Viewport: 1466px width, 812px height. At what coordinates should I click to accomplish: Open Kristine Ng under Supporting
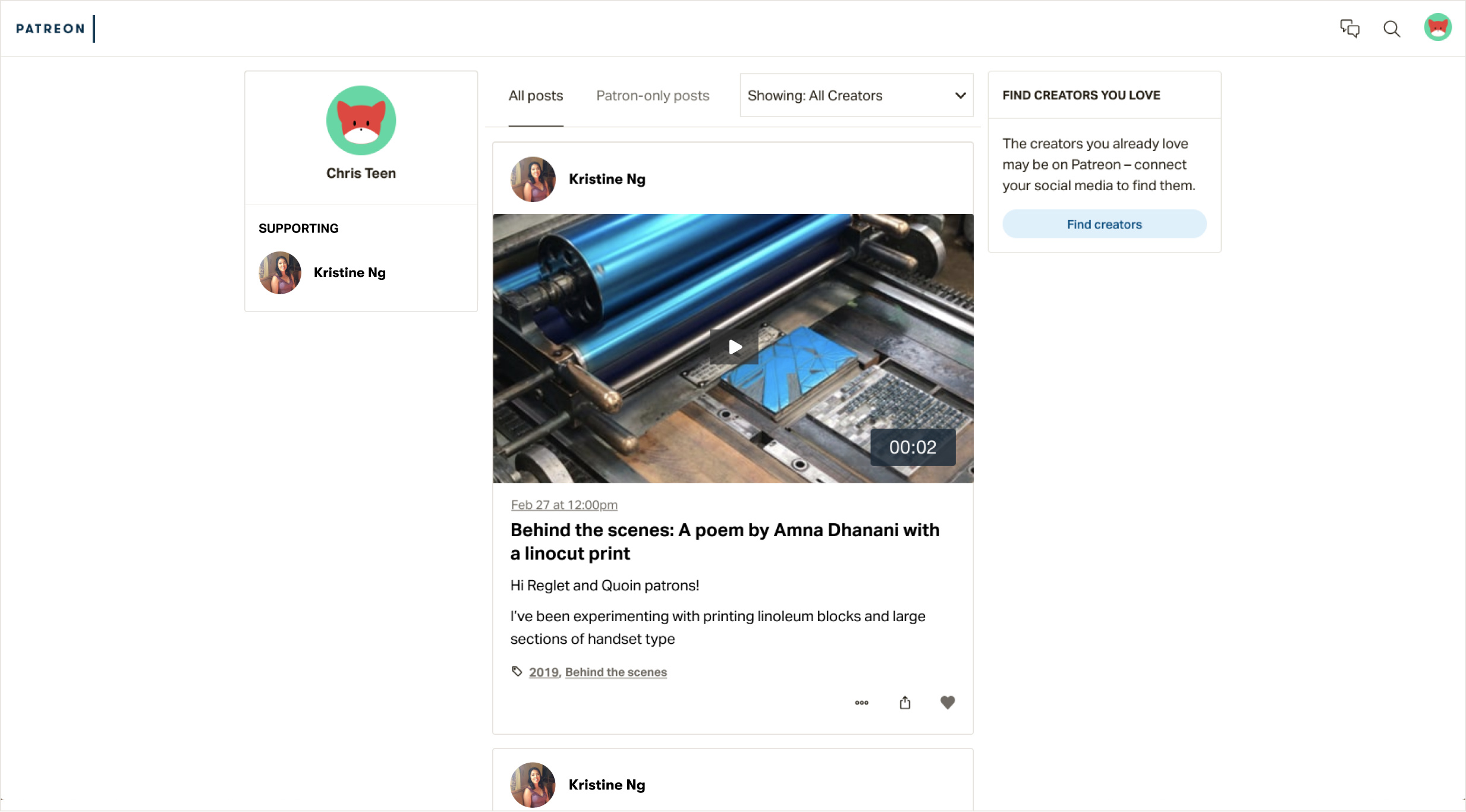[349, 273]
